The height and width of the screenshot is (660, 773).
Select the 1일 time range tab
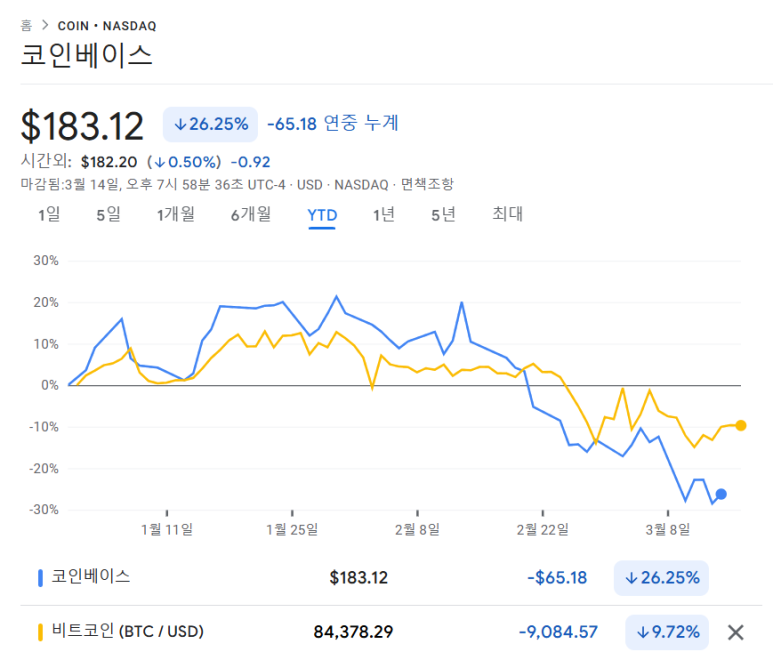coord(49,214)
